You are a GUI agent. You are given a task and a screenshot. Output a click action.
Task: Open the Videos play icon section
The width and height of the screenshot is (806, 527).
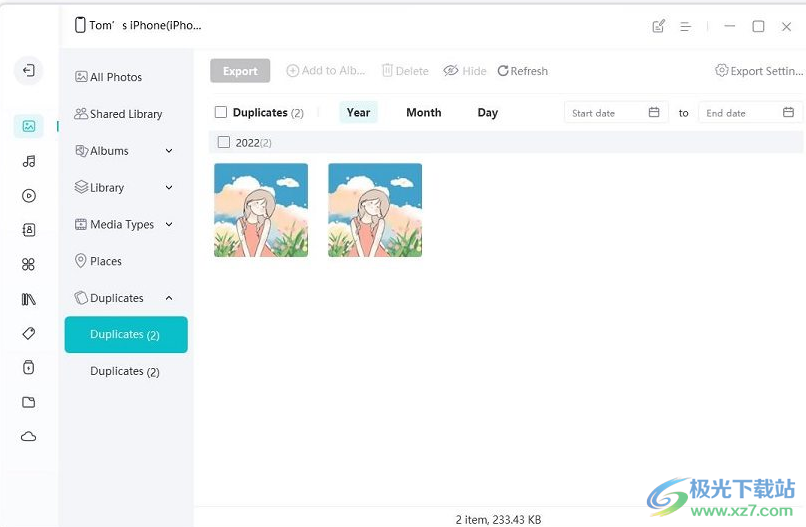coord(29,195)
